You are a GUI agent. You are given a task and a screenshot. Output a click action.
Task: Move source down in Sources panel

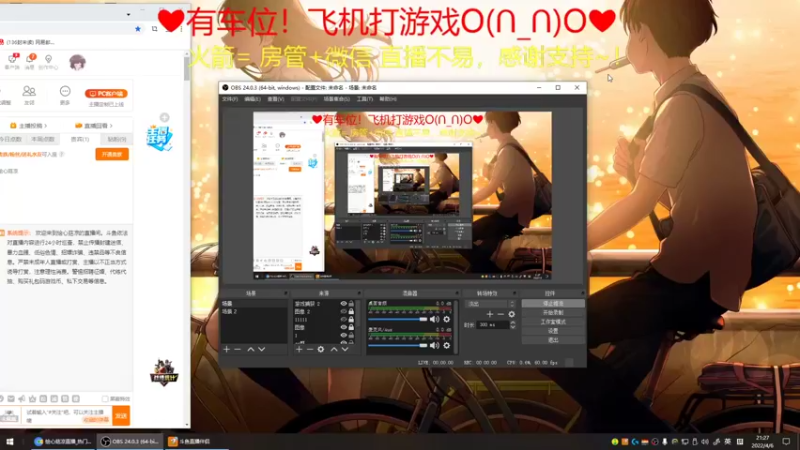345,349
